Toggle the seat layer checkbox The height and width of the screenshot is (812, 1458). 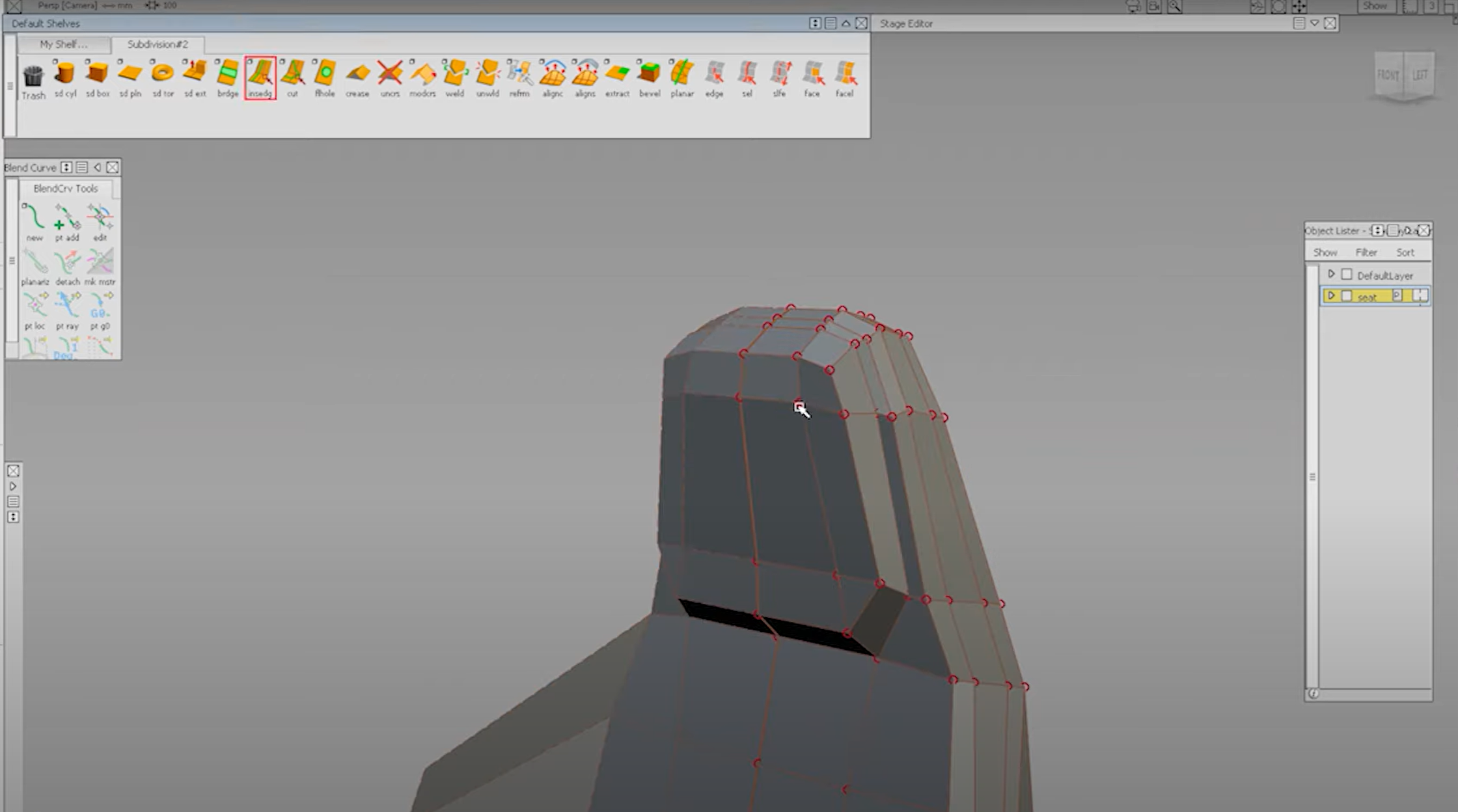point(1348,296)
